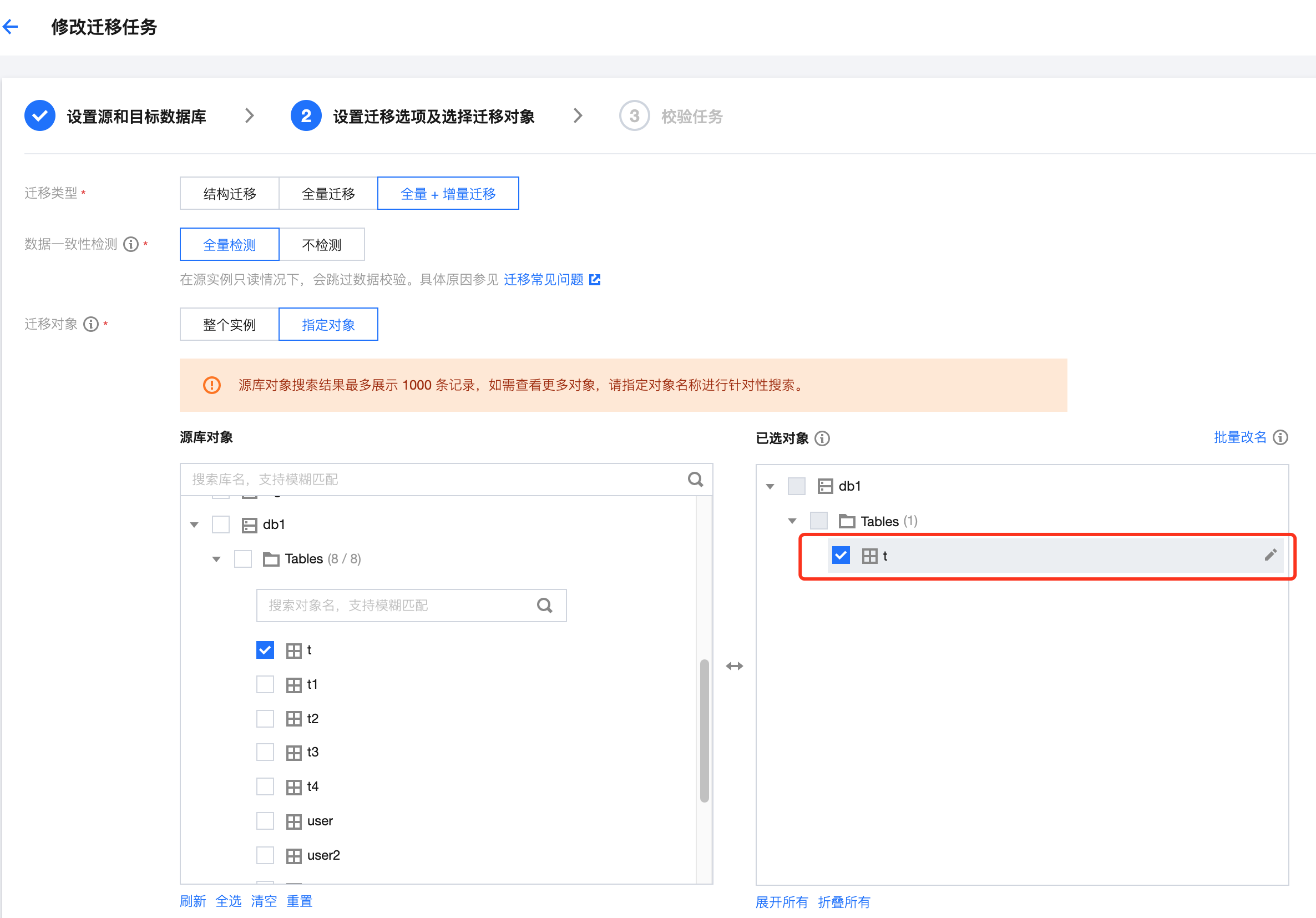Click the source objects list scrollbar
Viewport: 1316px width, 918px height.
click(704, 730)
